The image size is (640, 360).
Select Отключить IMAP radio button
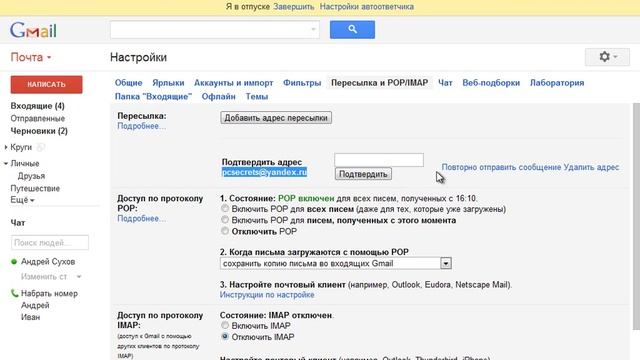[225, 336]
